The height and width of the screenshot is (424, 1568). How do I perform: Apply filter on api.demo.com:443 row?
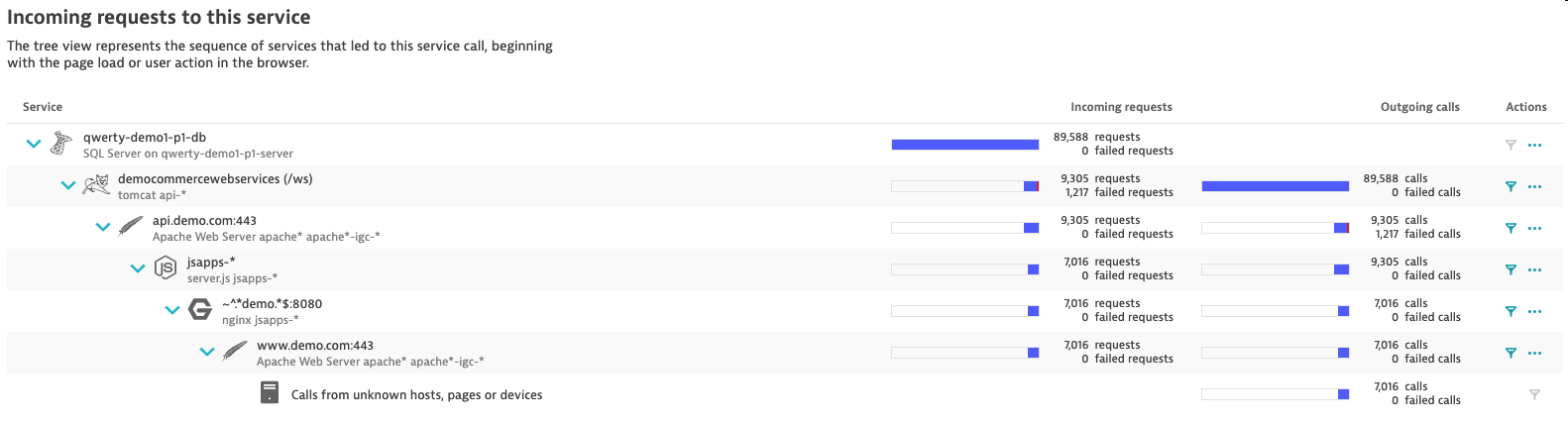(1511, 228)
